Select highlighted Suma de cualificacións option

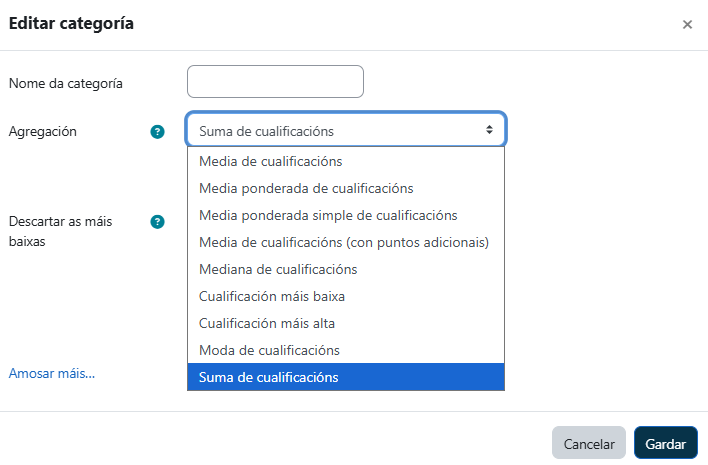pos(269,377)
